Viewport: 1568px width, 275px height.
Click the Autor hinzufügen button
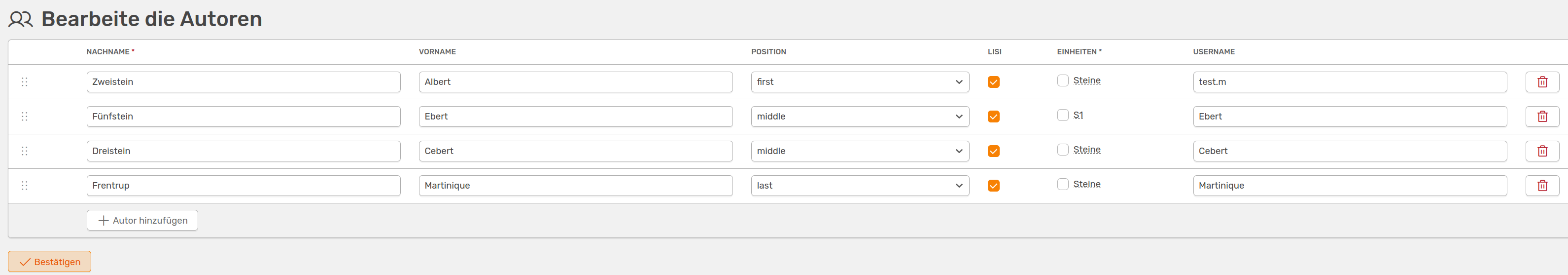coord(142,220)
